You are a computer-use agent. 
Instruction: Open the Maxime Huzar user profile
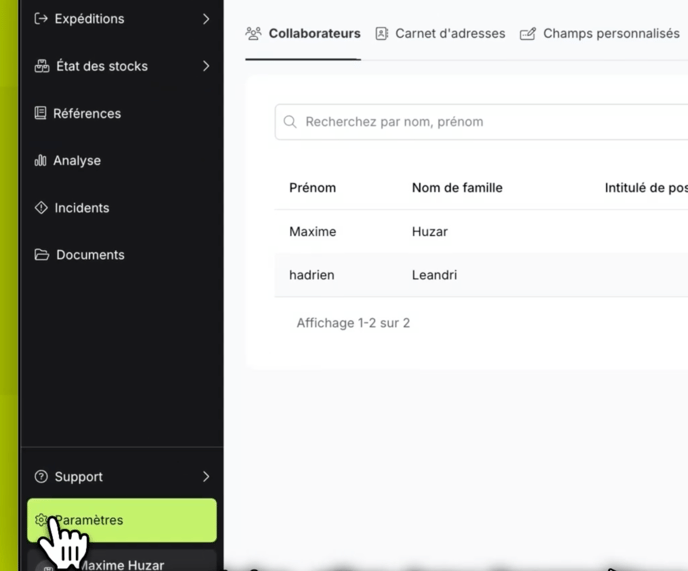pos(122,563)
